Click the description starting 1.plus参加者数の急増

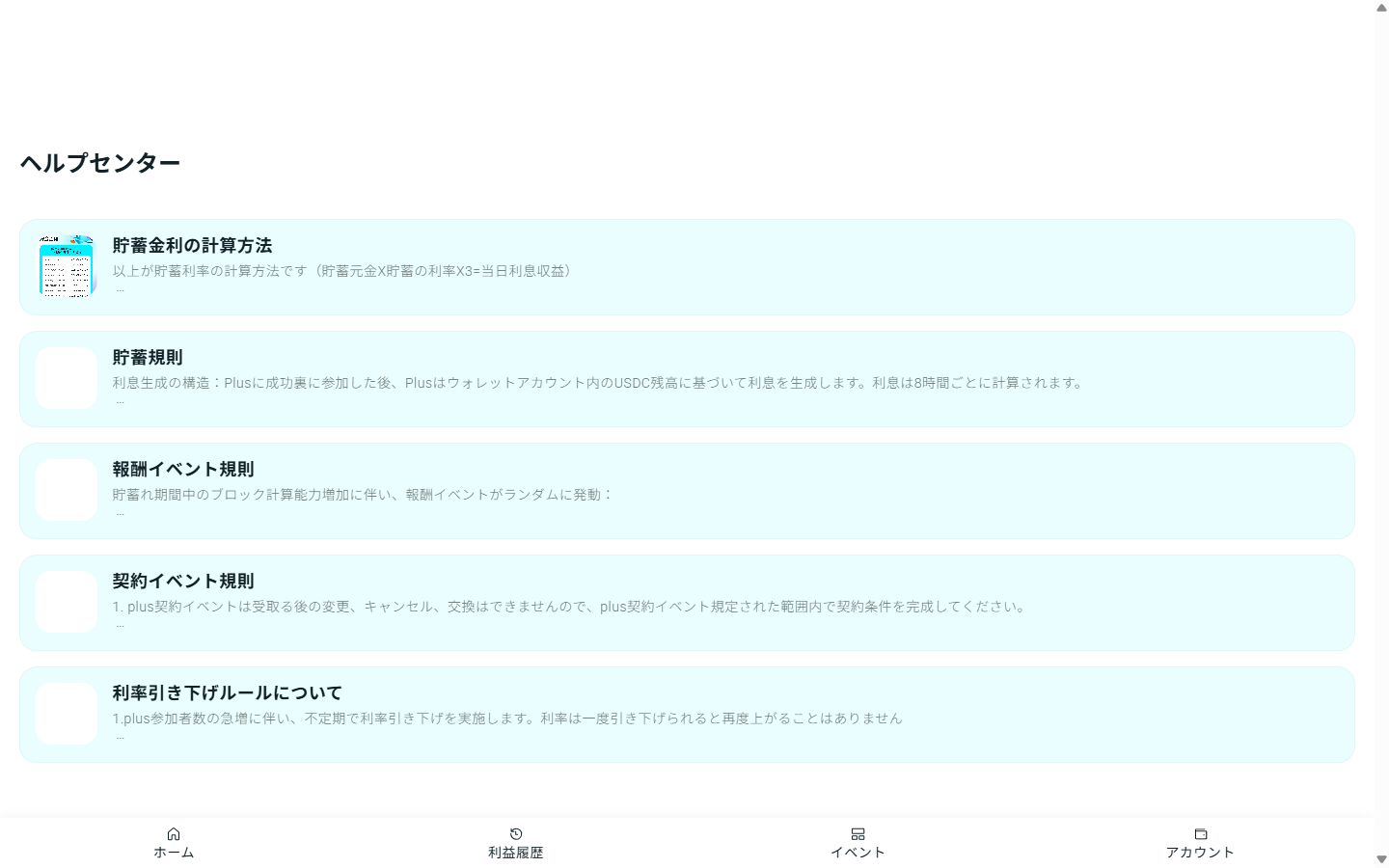click(x=507, y=719)
